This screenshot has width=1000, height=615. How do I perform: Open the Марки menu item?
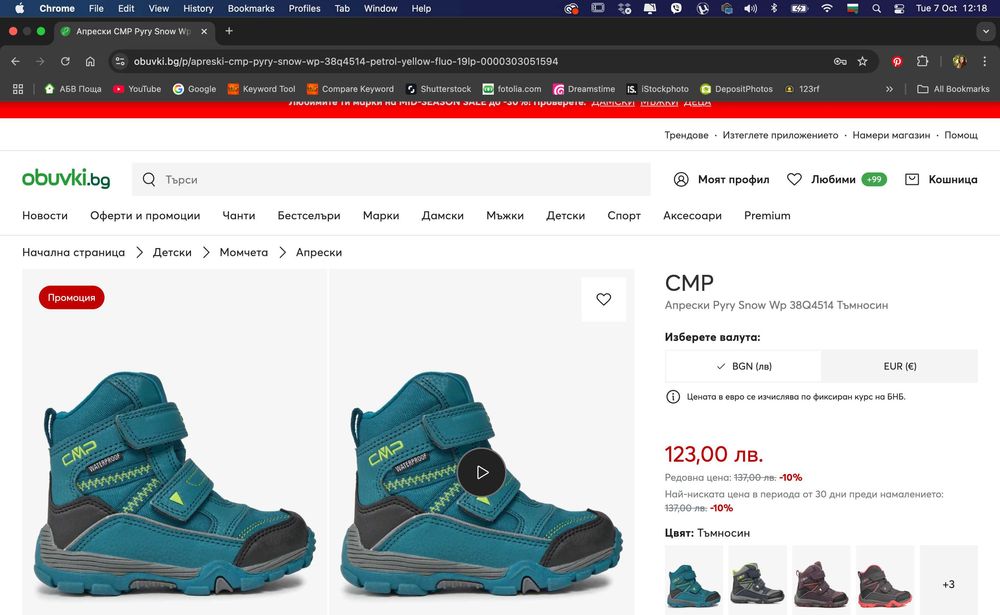381,216
